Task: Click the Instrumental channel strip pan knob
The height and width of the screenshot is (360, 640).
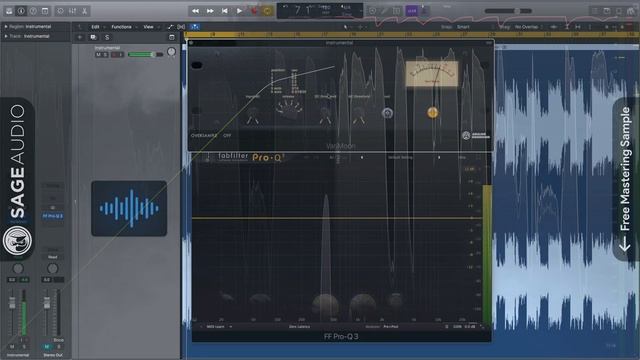Action: point(18,269)
